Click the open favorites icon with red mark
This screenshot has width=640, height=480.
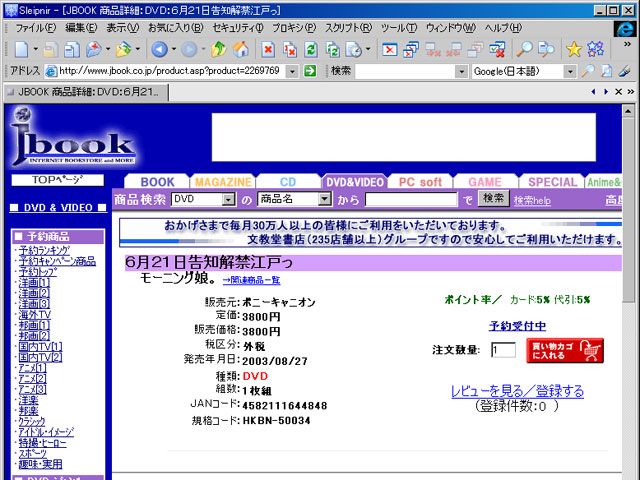click(x=94, y=49)
